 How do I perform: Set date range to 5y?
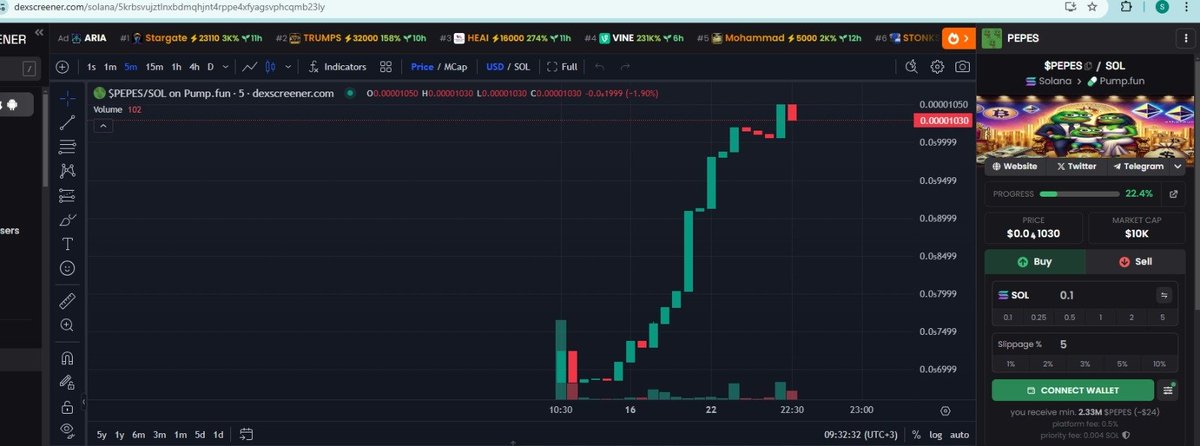(x=102, y=434)
